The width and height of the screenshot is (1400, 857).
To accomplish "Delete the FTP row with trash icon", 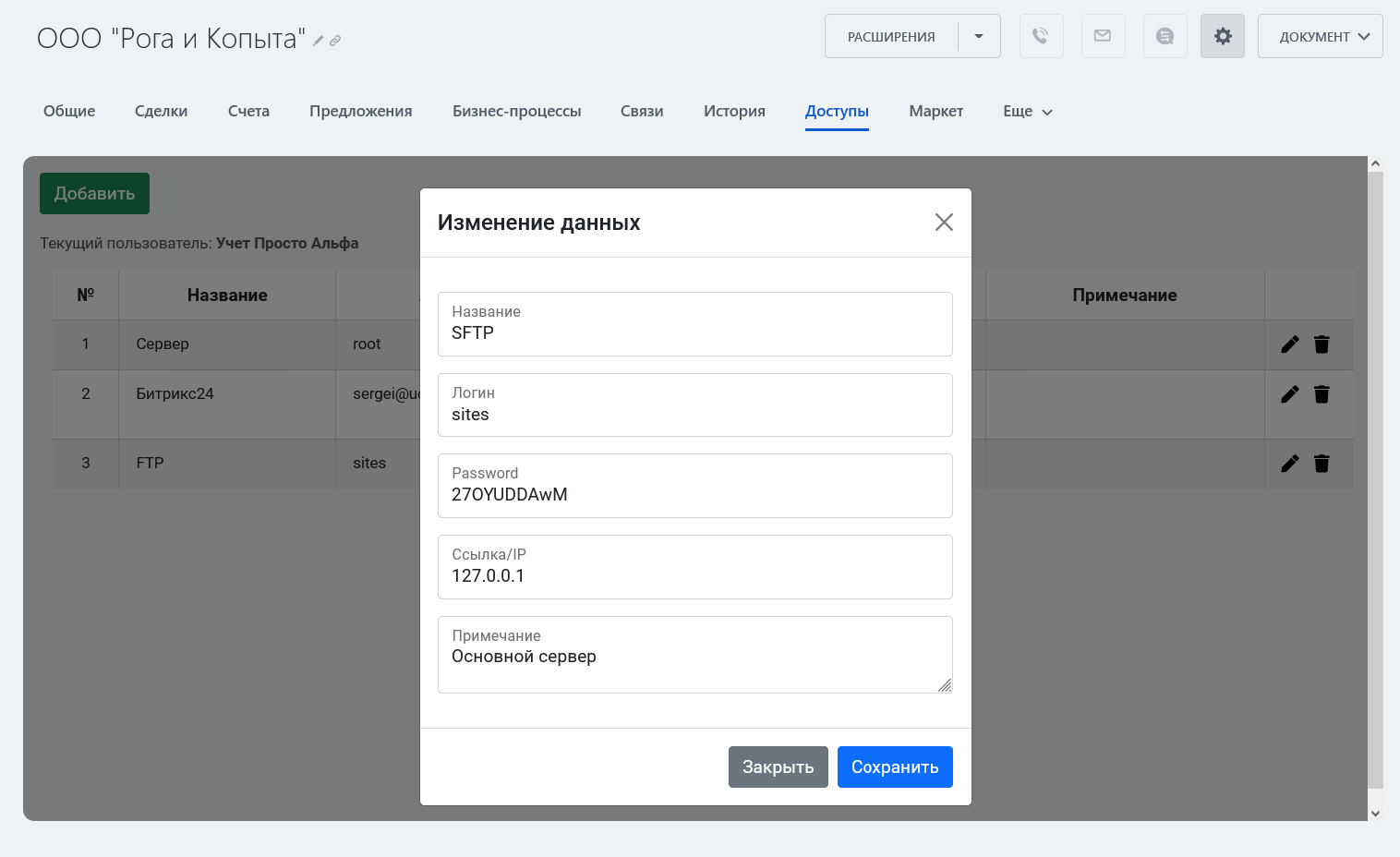I will (x=1322, y=464).
